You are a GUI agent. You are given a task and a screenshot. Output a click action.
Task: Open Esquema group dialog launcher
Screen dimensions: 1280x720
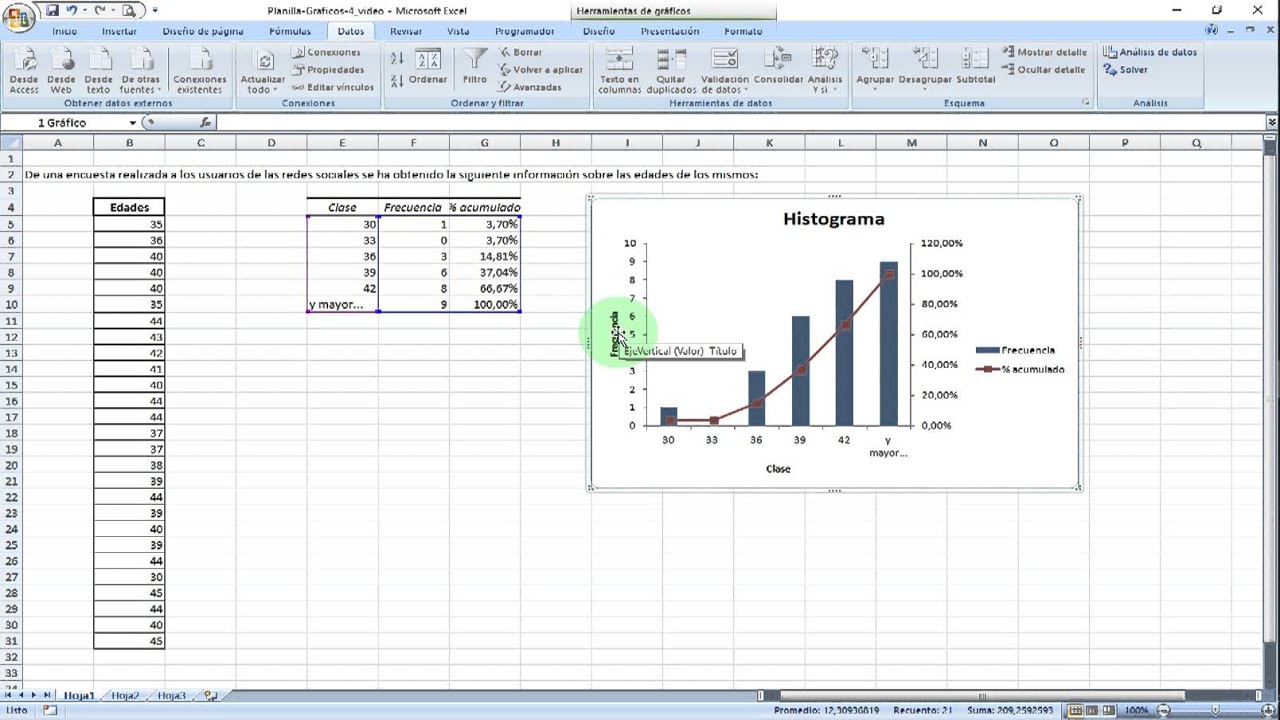pos(1085,103)
